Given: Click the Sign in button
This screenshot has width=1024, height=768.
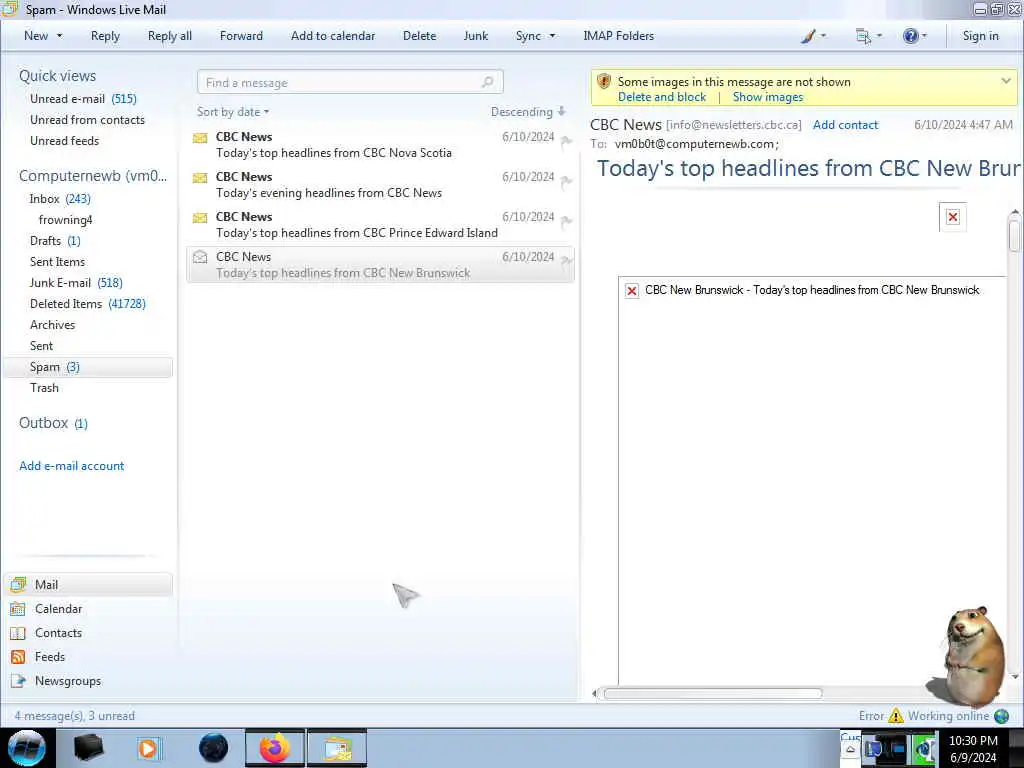Looking at the screenshot, I should pyautogui.click(x=980, y=36).
